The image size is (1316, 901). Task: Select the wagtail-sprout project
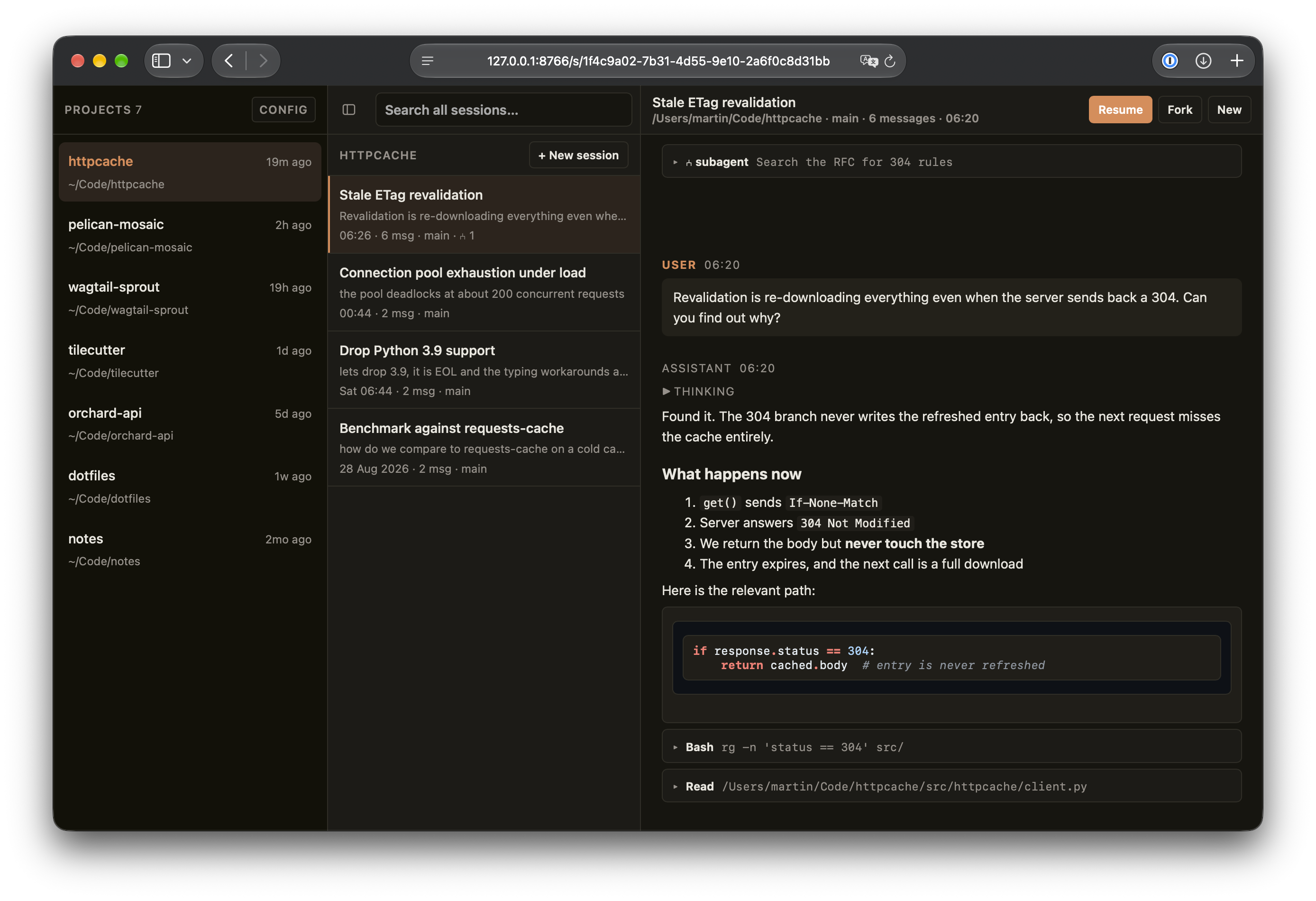point(190,298)
